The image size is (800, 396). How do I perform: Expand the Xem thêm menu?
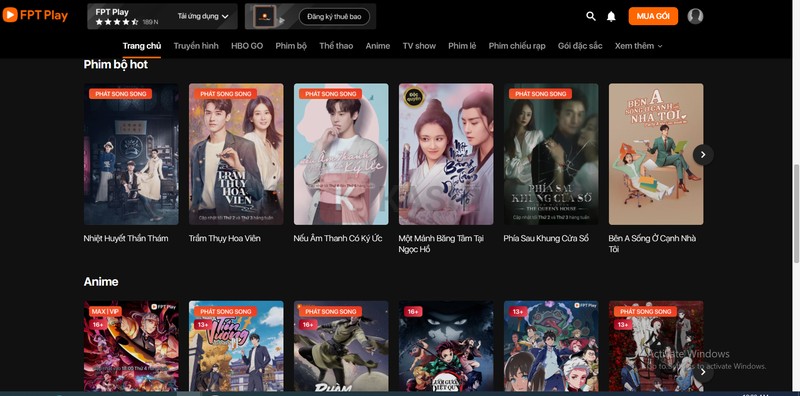click(638, 46)
